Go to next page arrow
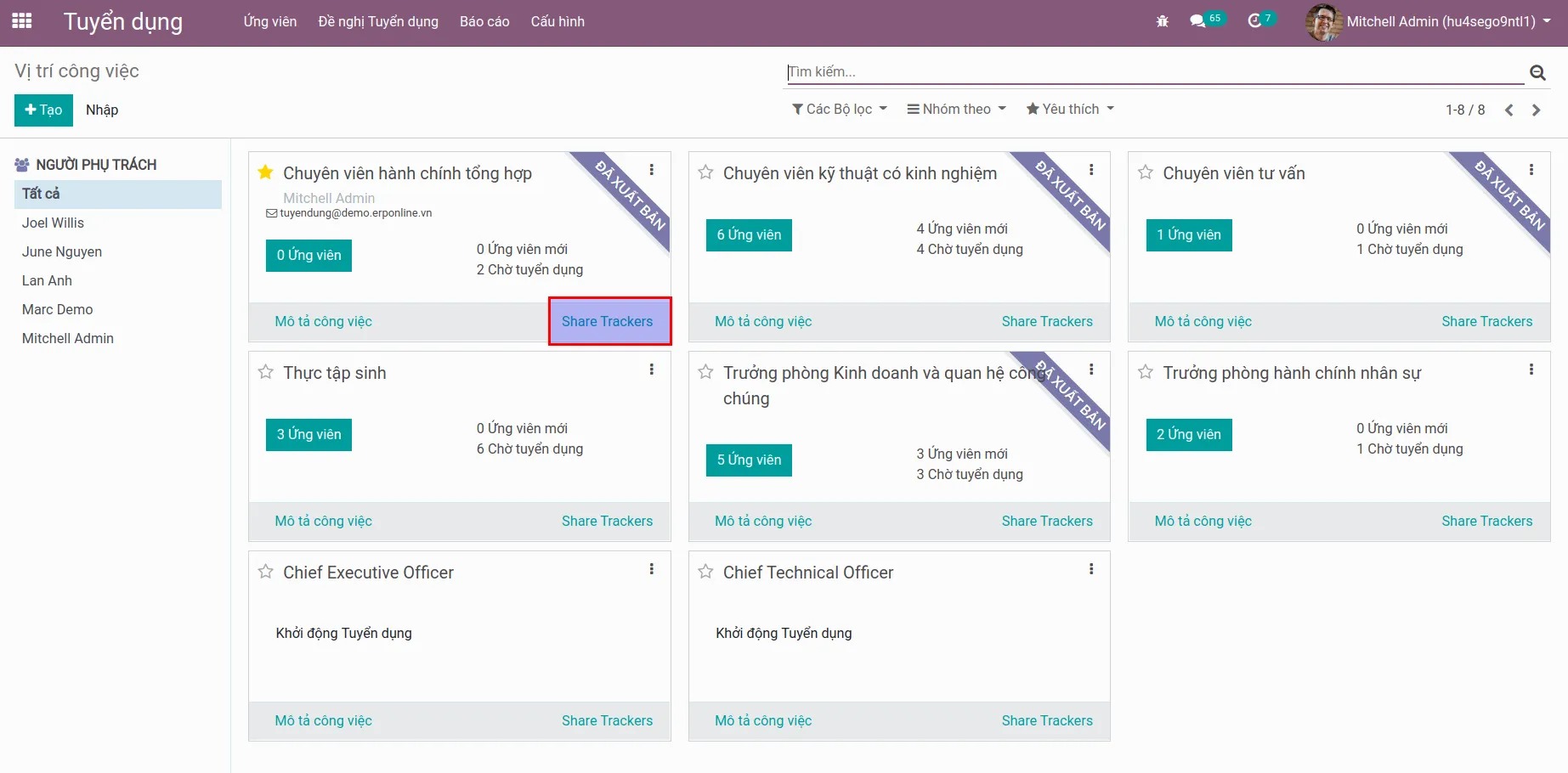The height and width of the screenshot is (773, 1568). pyautogui.click(x=1536, y=110)
